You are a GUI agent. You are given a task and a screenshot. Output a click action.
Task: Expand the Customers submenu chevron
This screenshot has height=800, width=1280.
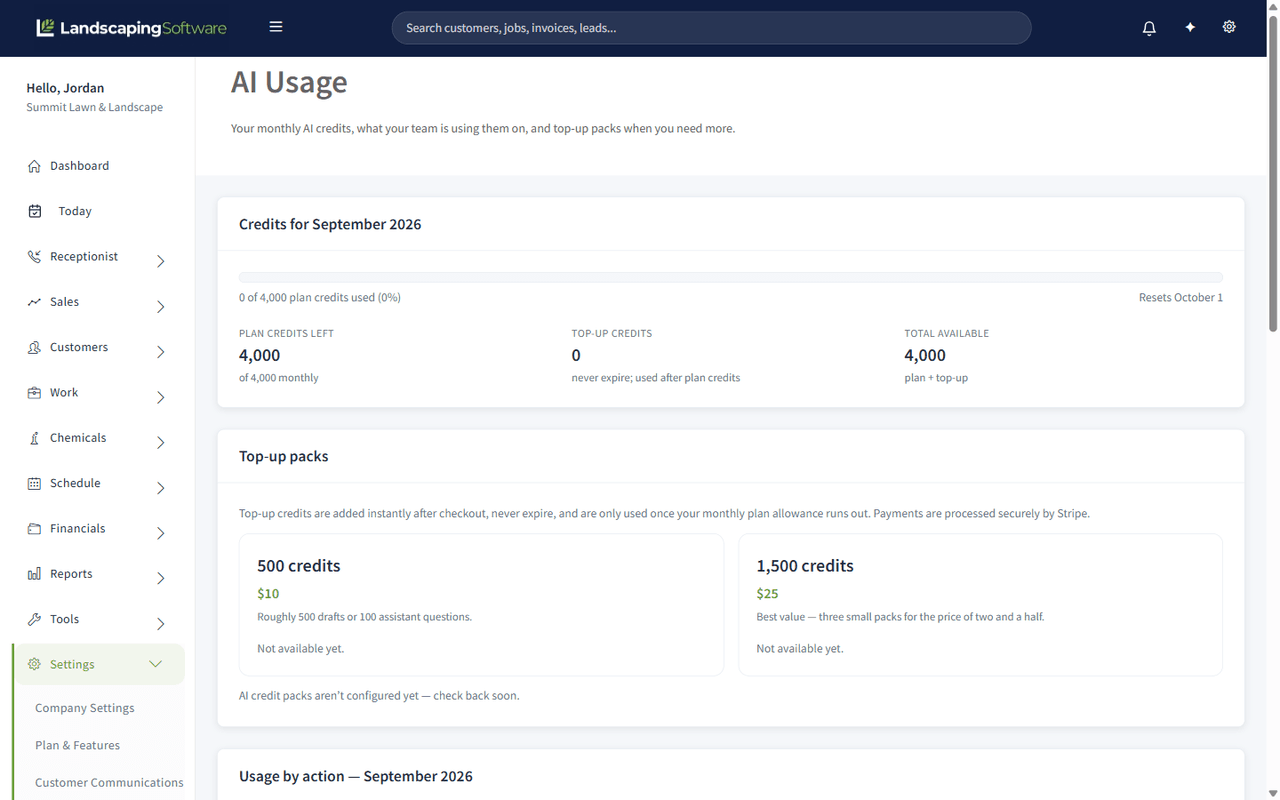161,352
